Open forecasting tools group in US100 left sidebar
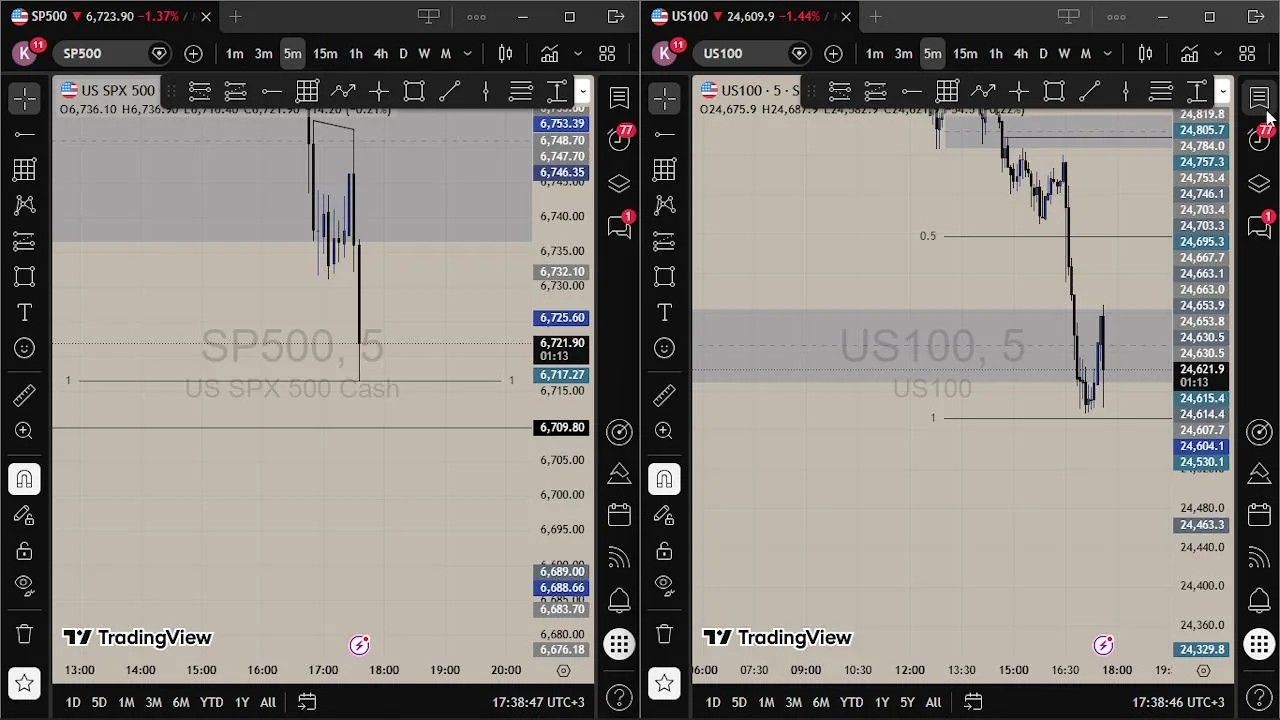Viewport: 1280px width, 720px height. tap(665, 241)
